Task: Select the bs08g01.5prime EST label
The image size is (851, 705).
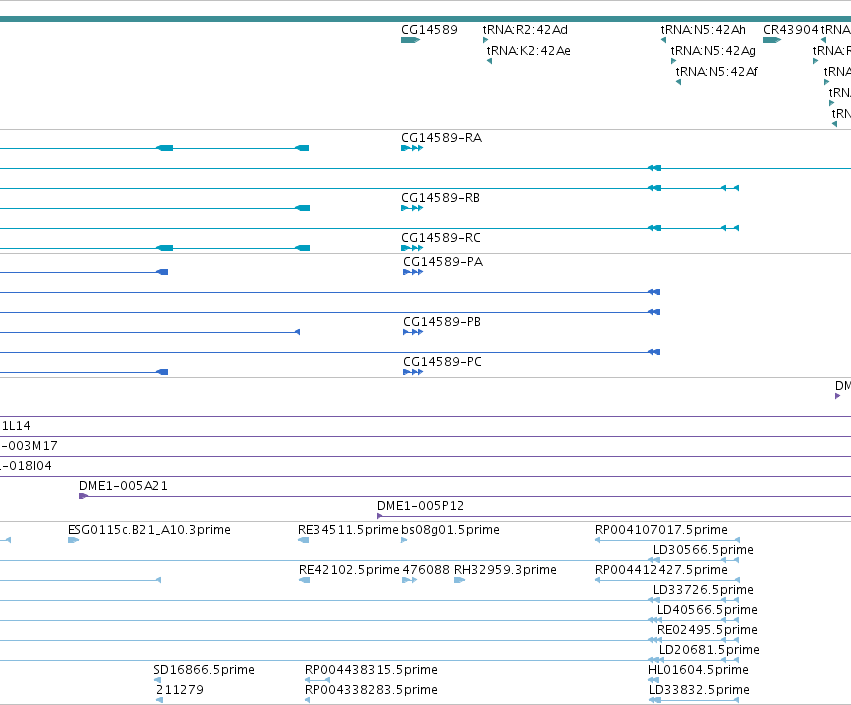Action: click(x=450, y=530)
